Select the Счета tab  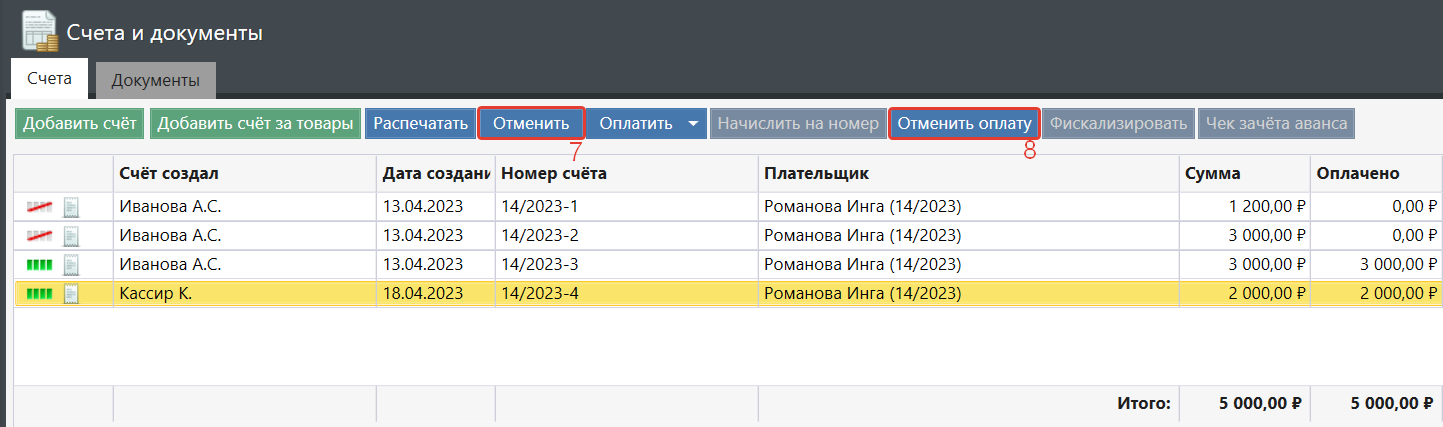(49, 78)
